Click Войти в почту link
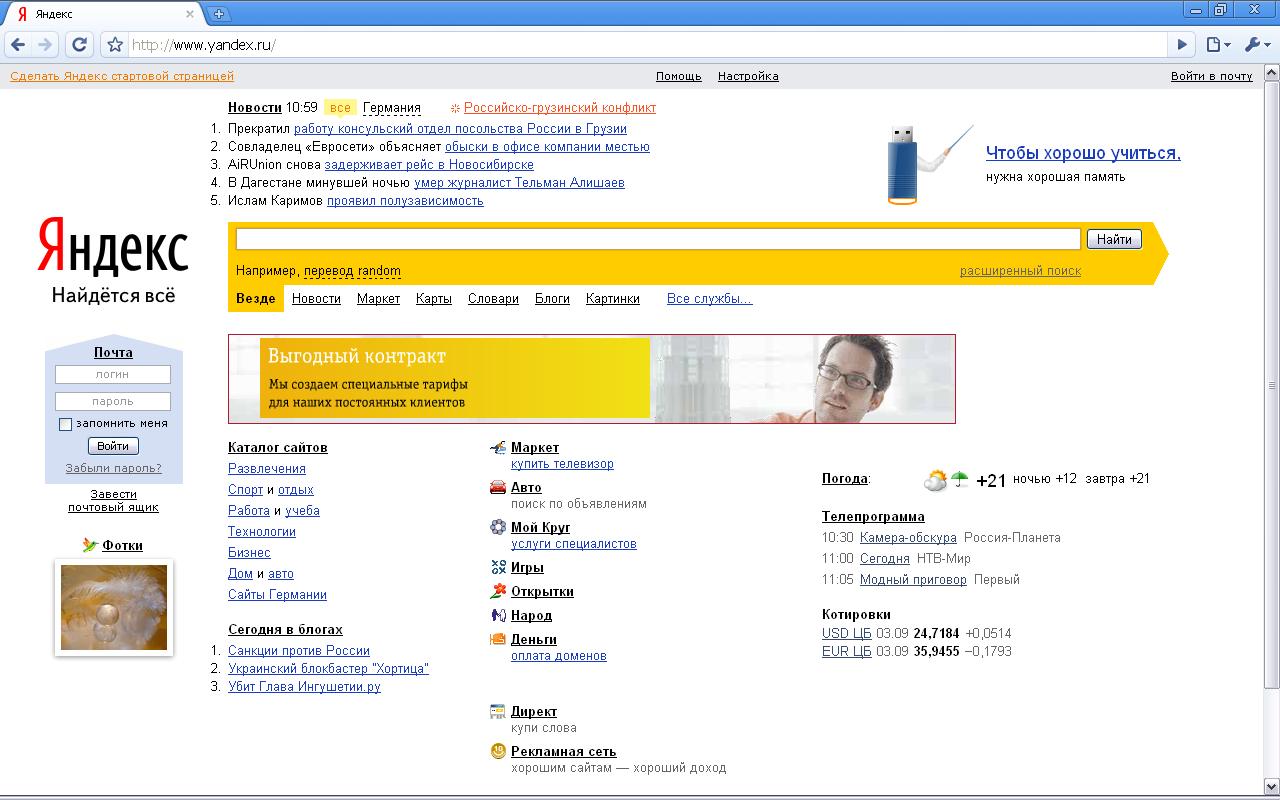The image size is (1280, 800). [1211, 76]
